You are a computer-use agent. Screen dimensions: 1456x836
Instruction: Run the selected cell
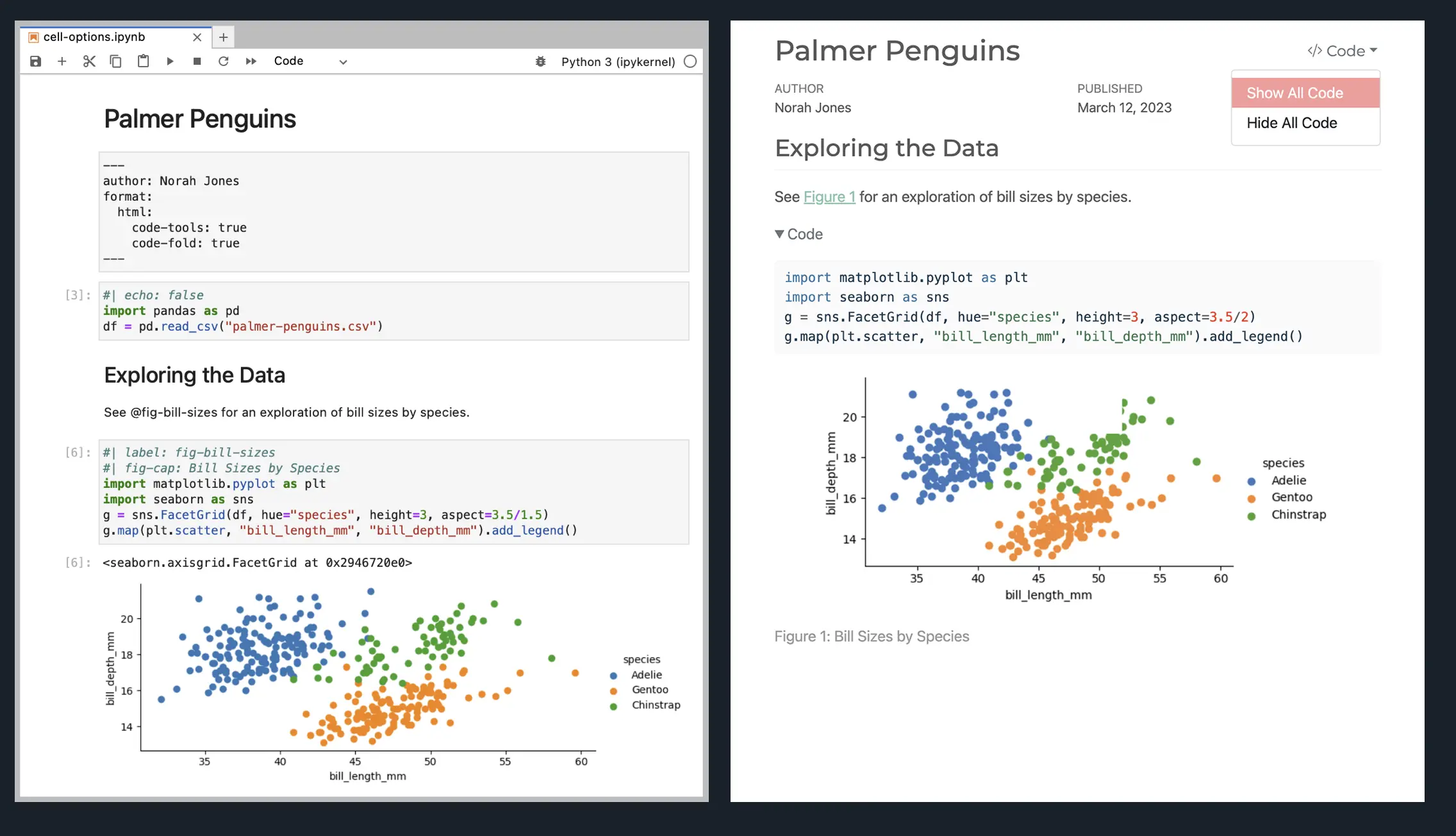(170, 62)
